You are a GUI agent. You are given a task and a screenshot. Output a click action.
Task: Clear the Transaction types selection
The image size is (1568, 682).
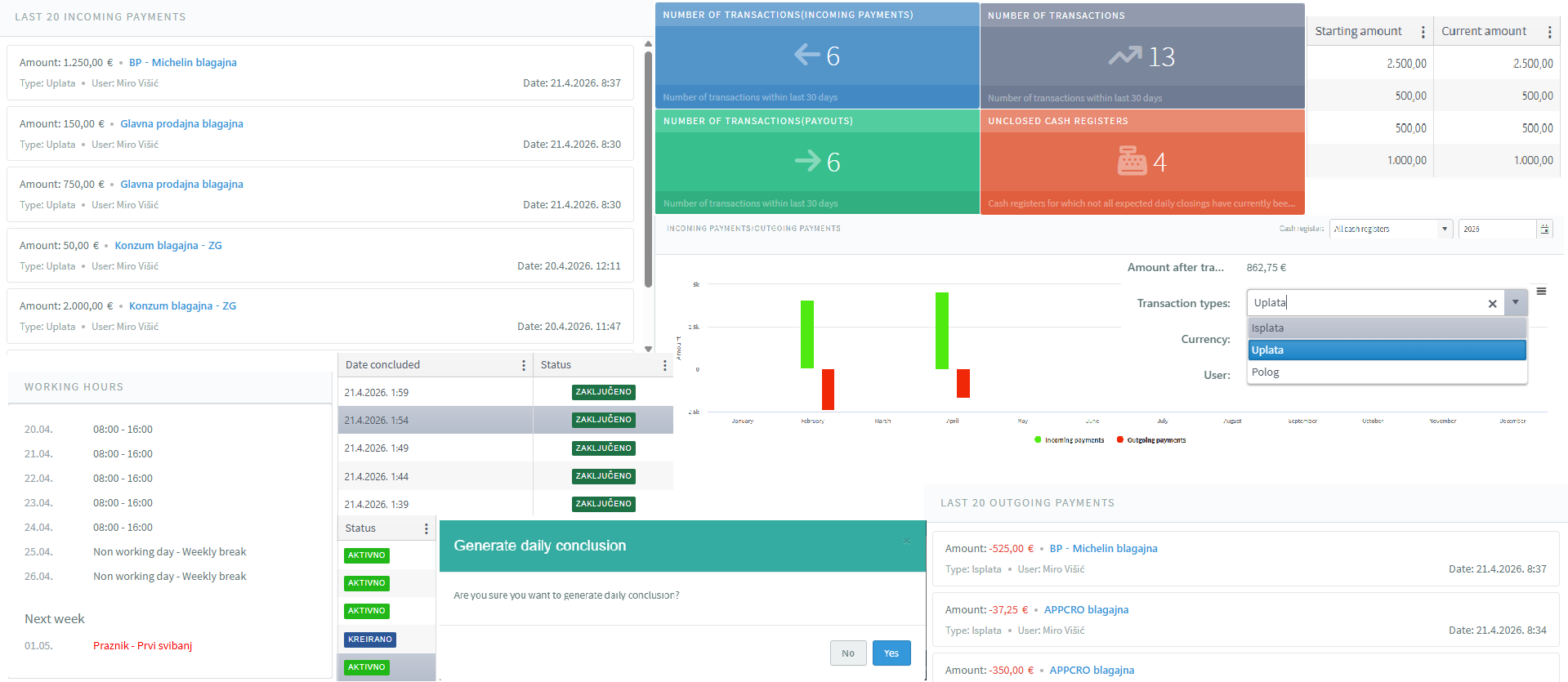click(x=1492, y=303)
